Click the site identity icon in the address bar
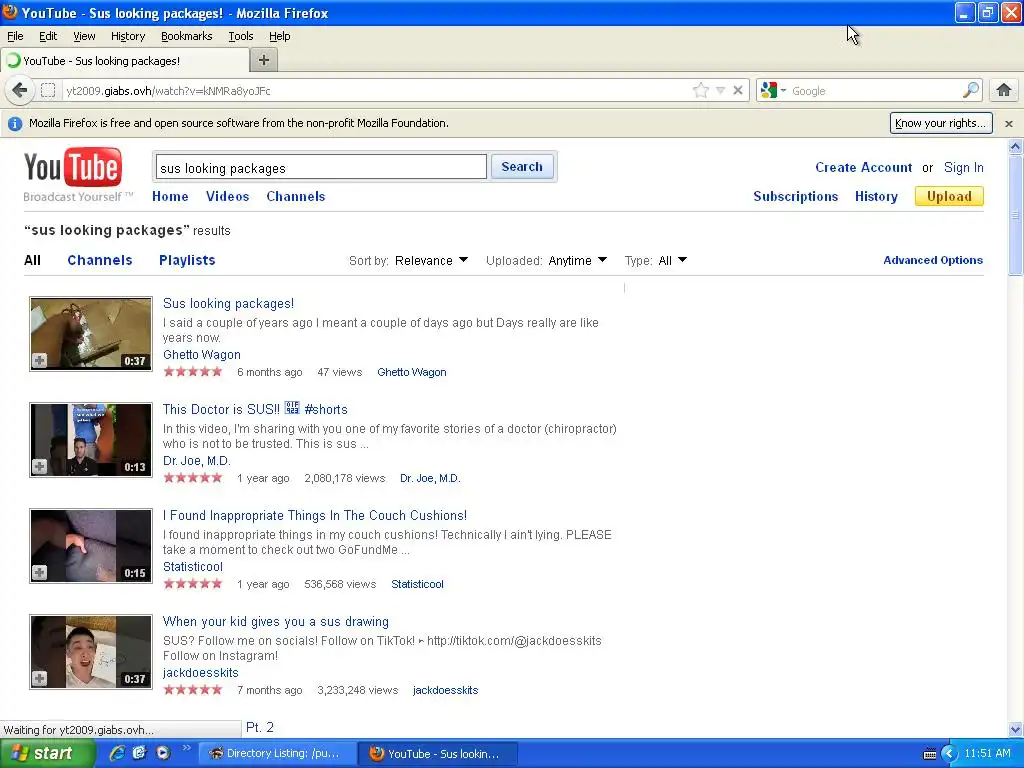 point(48,90)
